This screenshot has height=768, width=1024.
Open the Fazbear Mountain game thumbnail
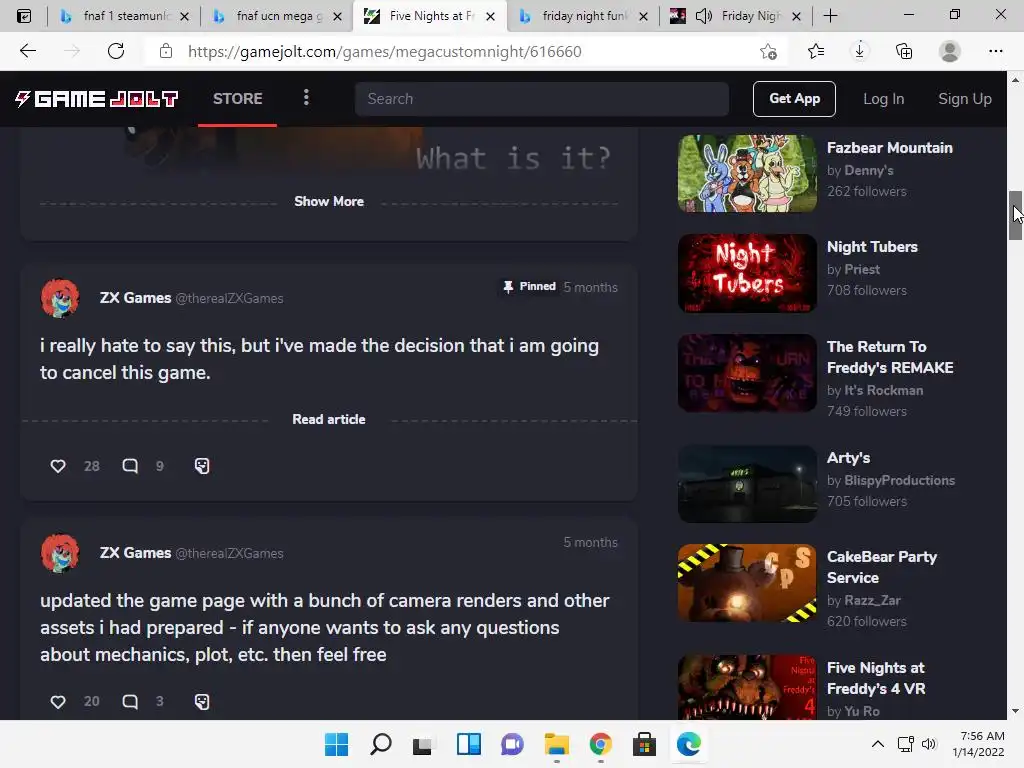click(747, 173)
